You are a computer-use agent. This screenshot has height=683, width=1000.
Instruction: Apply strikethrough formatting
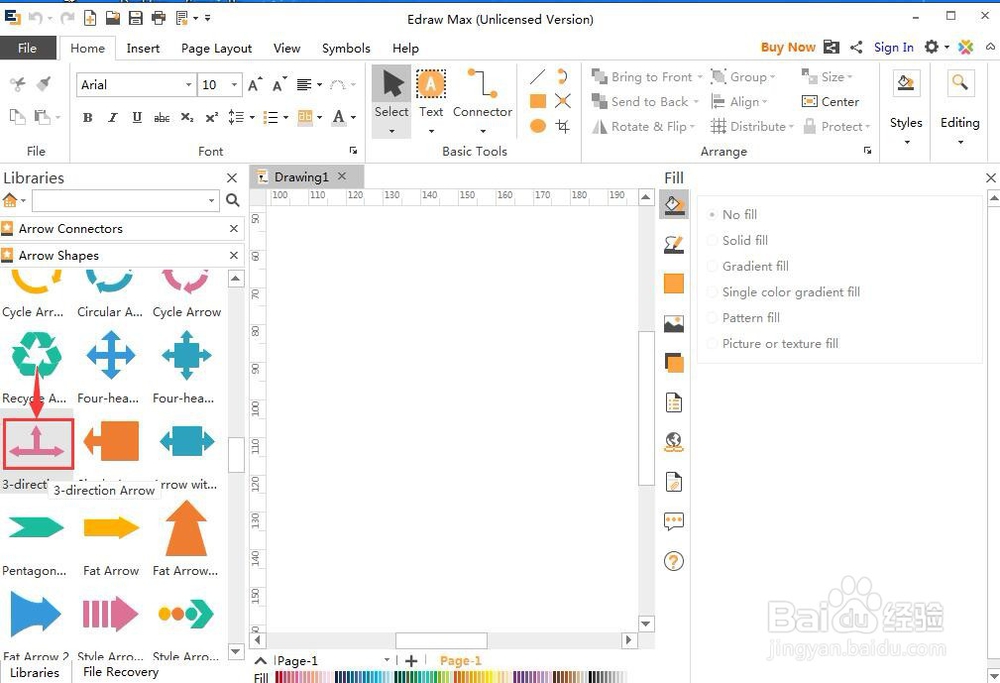[x=161, y=117]
